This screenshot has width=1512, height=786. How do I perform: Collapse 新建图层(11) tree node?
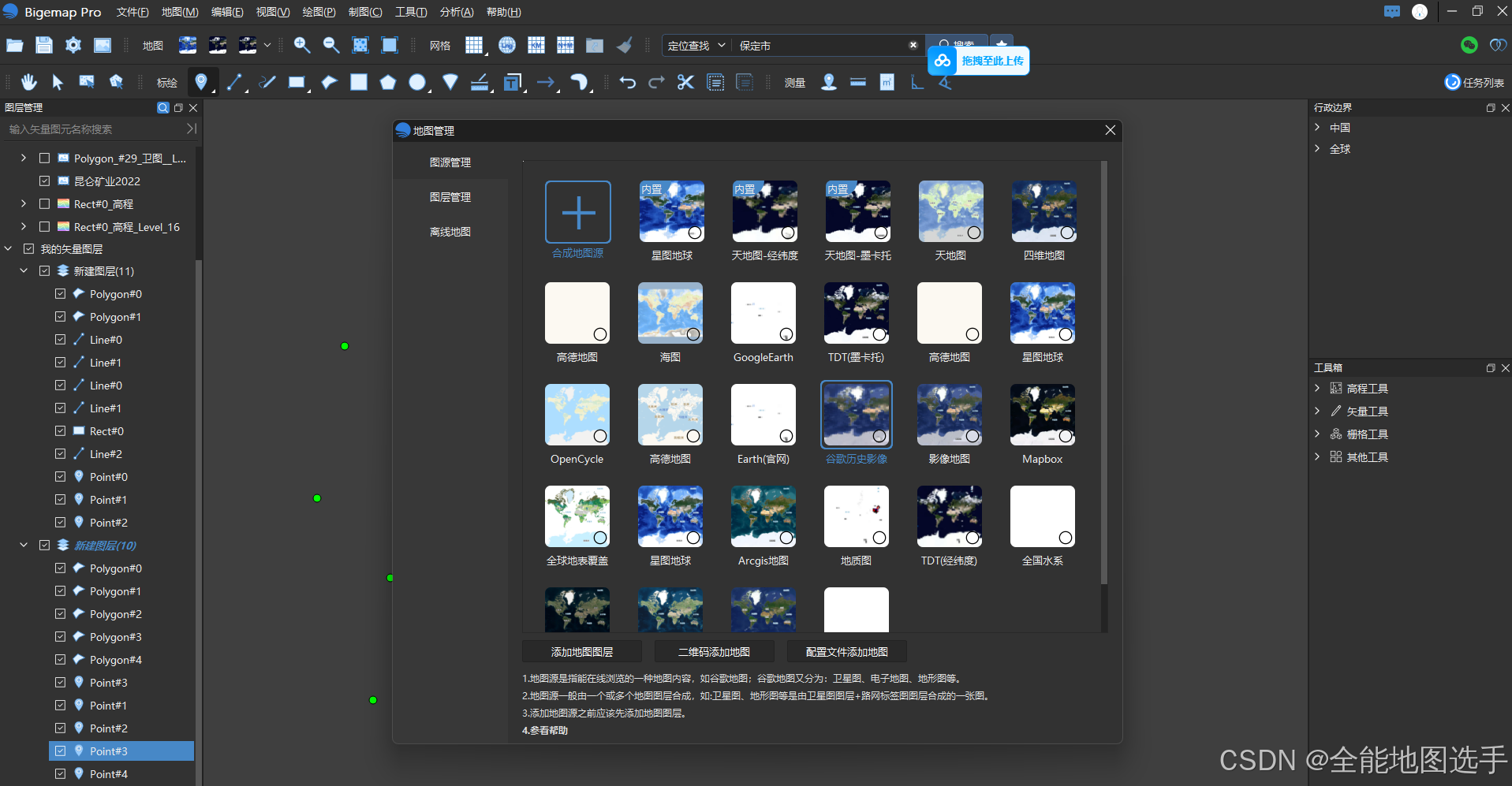coord(24,270)
